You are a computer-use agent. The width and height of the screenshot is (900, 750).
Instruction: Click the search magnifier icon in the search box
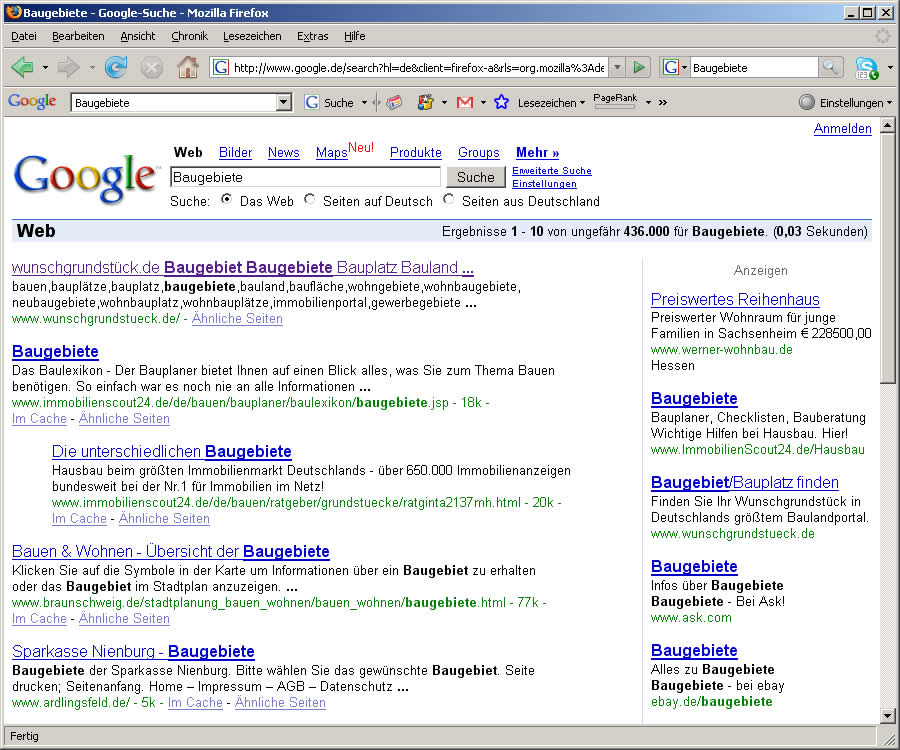(830, 68)
